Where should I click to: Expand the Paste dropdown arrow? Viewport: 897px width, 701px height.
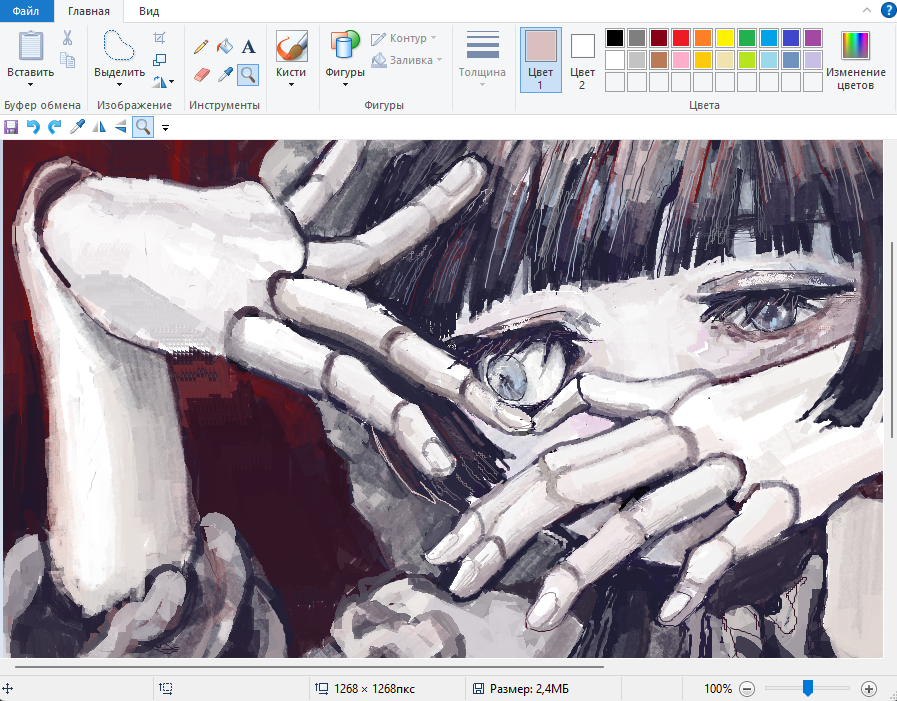(x=30, y=85)
